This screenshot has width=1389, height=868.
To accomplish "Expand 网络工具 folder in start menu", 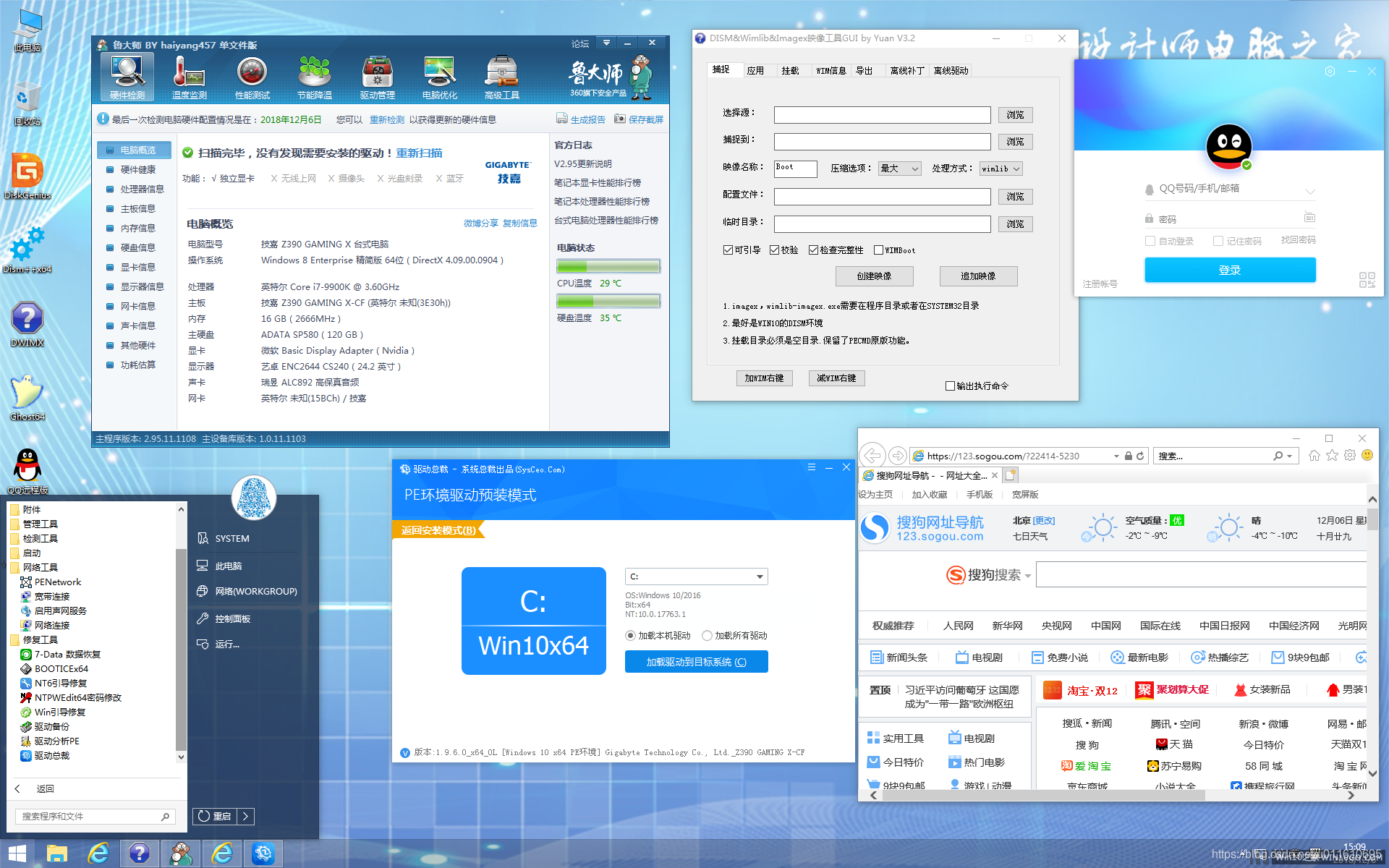I will [40, 567].
